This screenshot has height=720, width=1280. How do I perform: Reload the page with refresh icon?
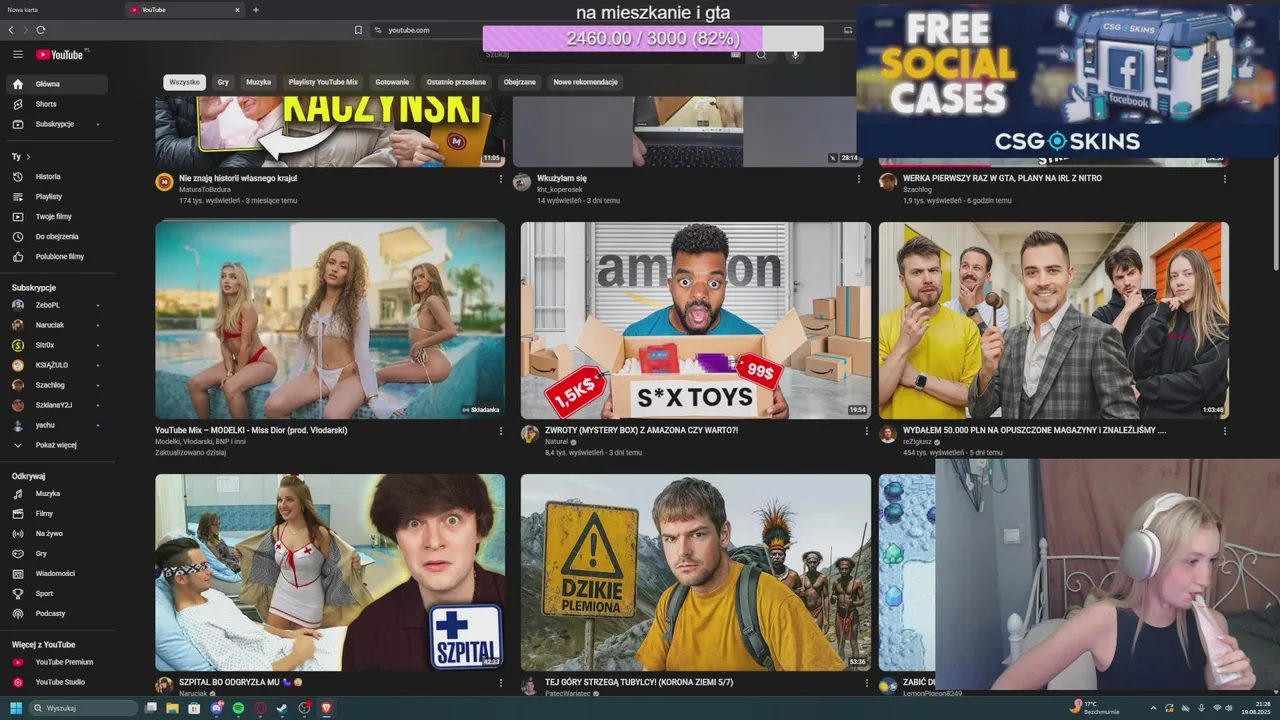coord(40,30)
